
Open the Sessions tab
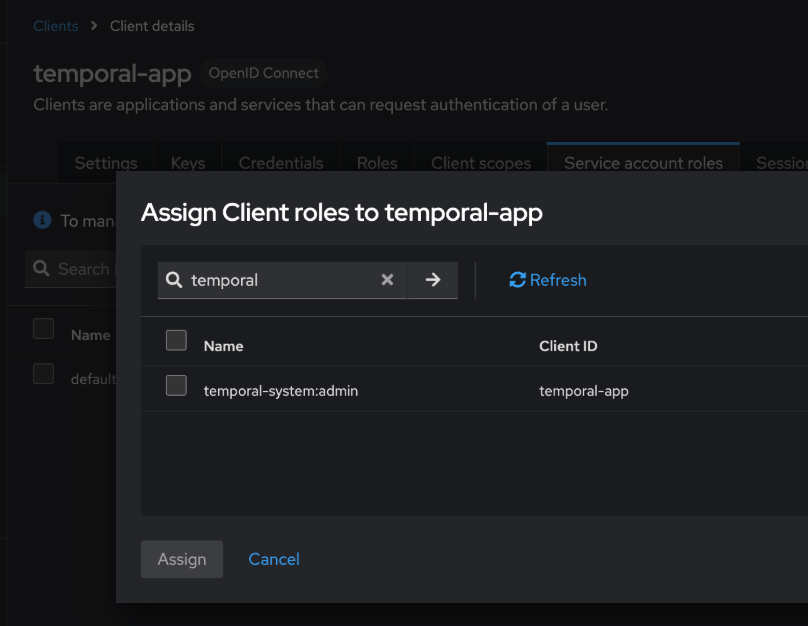coord(781,163)
